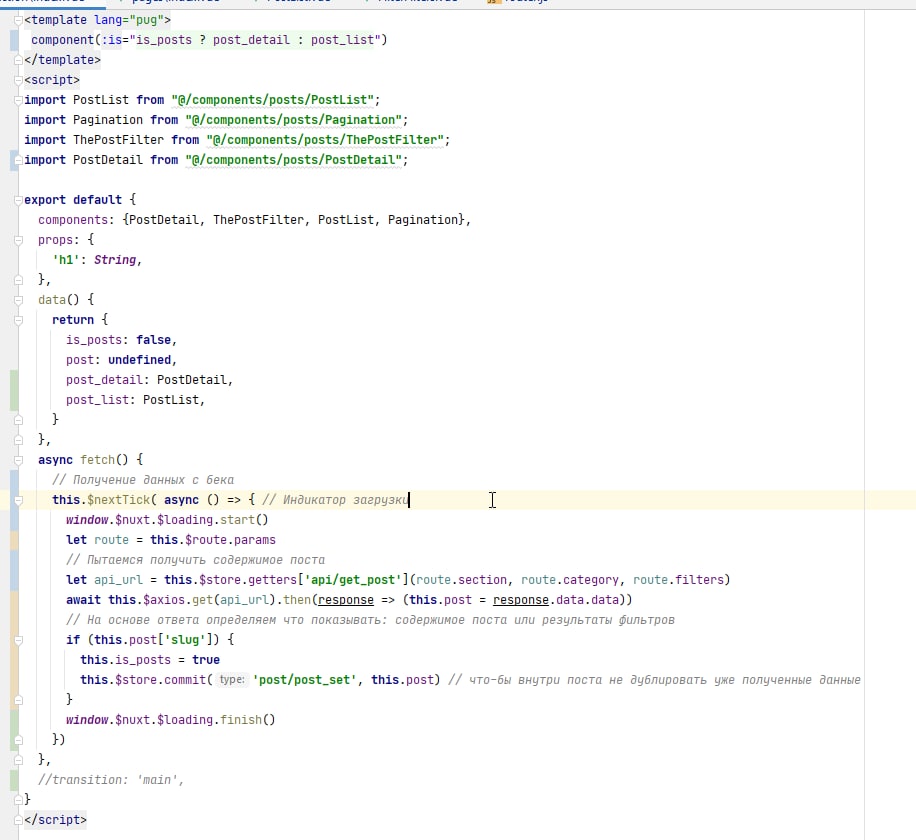This screenshot has width=916, height=840.
Task: Click comment starting 'На основе ответа определяем'
Action: (370, 620)
